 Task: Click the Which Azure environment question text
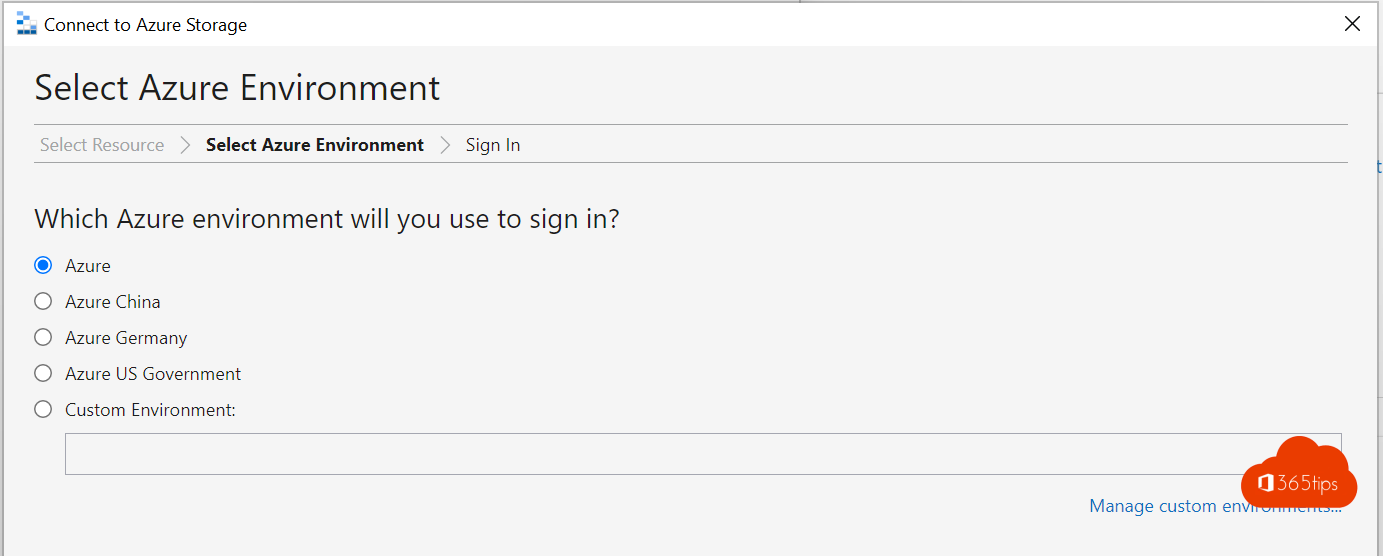click(x=327, y=218)
